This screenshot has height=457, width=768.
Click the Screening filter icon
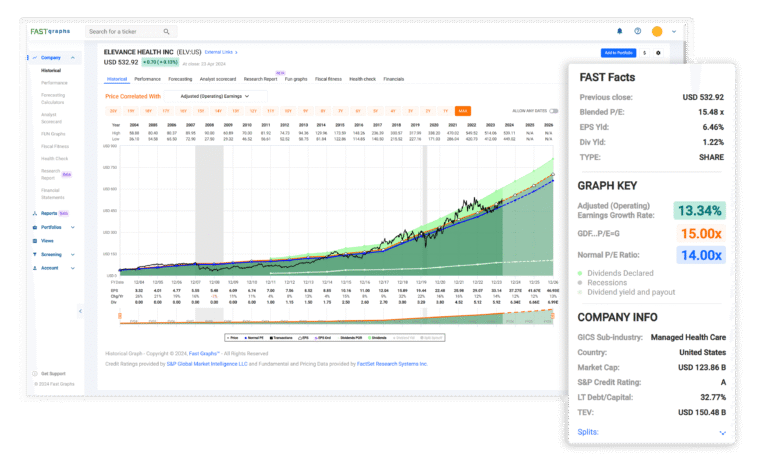tap(35, 255)
